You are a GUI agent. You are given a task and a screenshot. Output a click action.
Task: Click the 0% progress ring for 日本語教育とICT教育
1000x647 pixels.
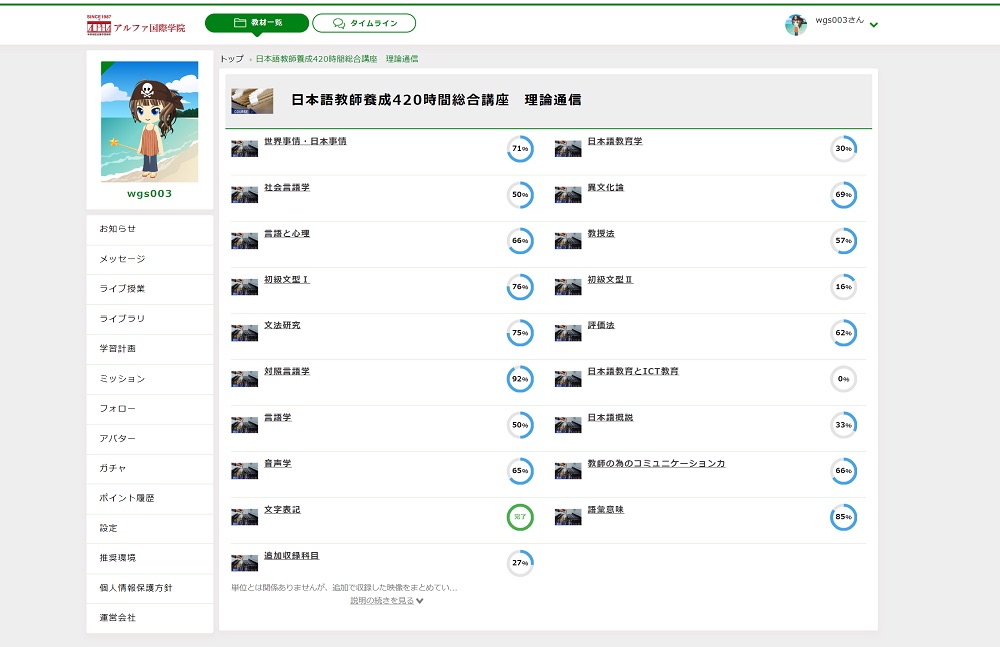click(x=843, y=379)
